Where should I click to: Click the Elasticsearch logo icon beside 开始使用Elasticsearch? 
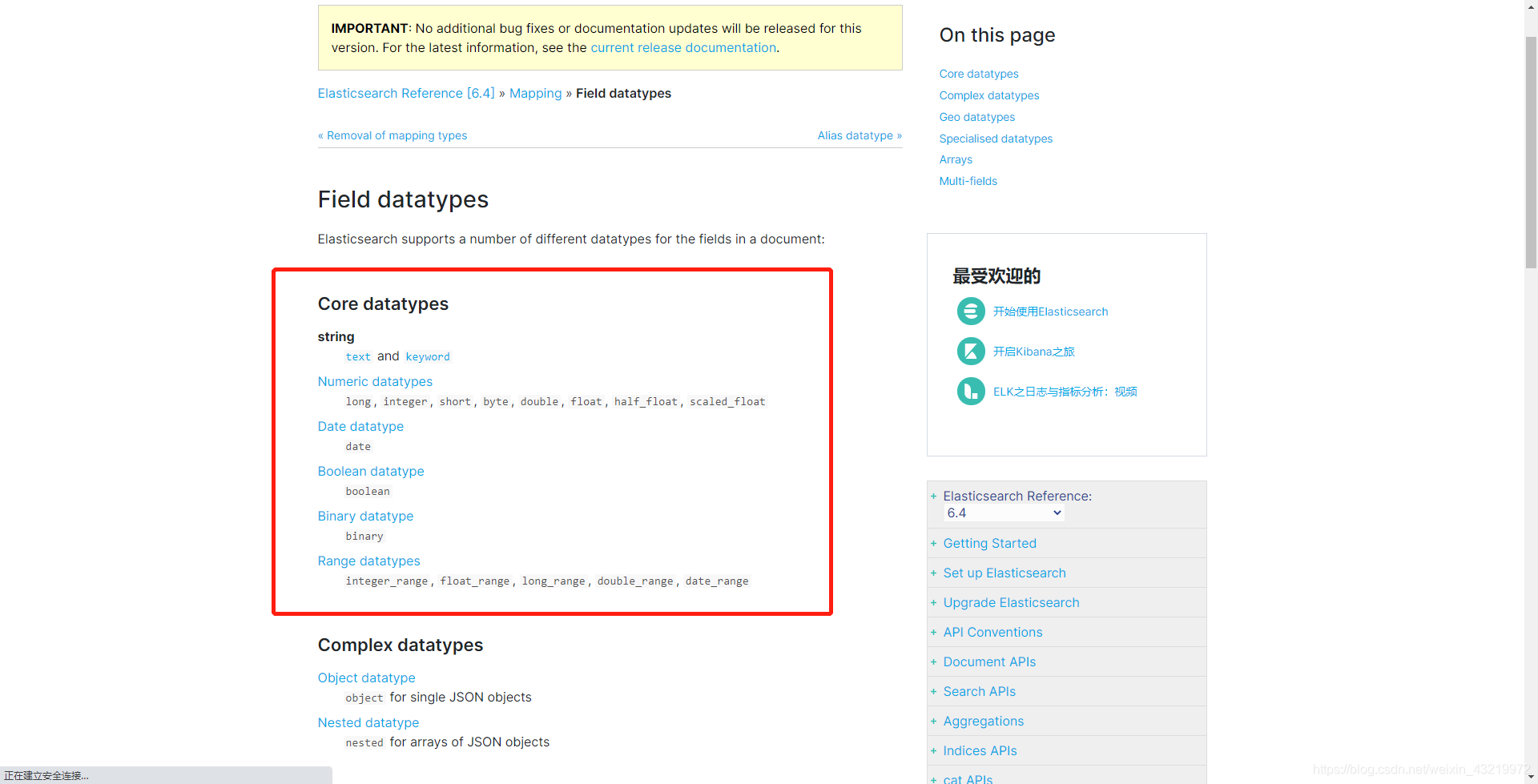pyautogui.click(x=971, y=311)
